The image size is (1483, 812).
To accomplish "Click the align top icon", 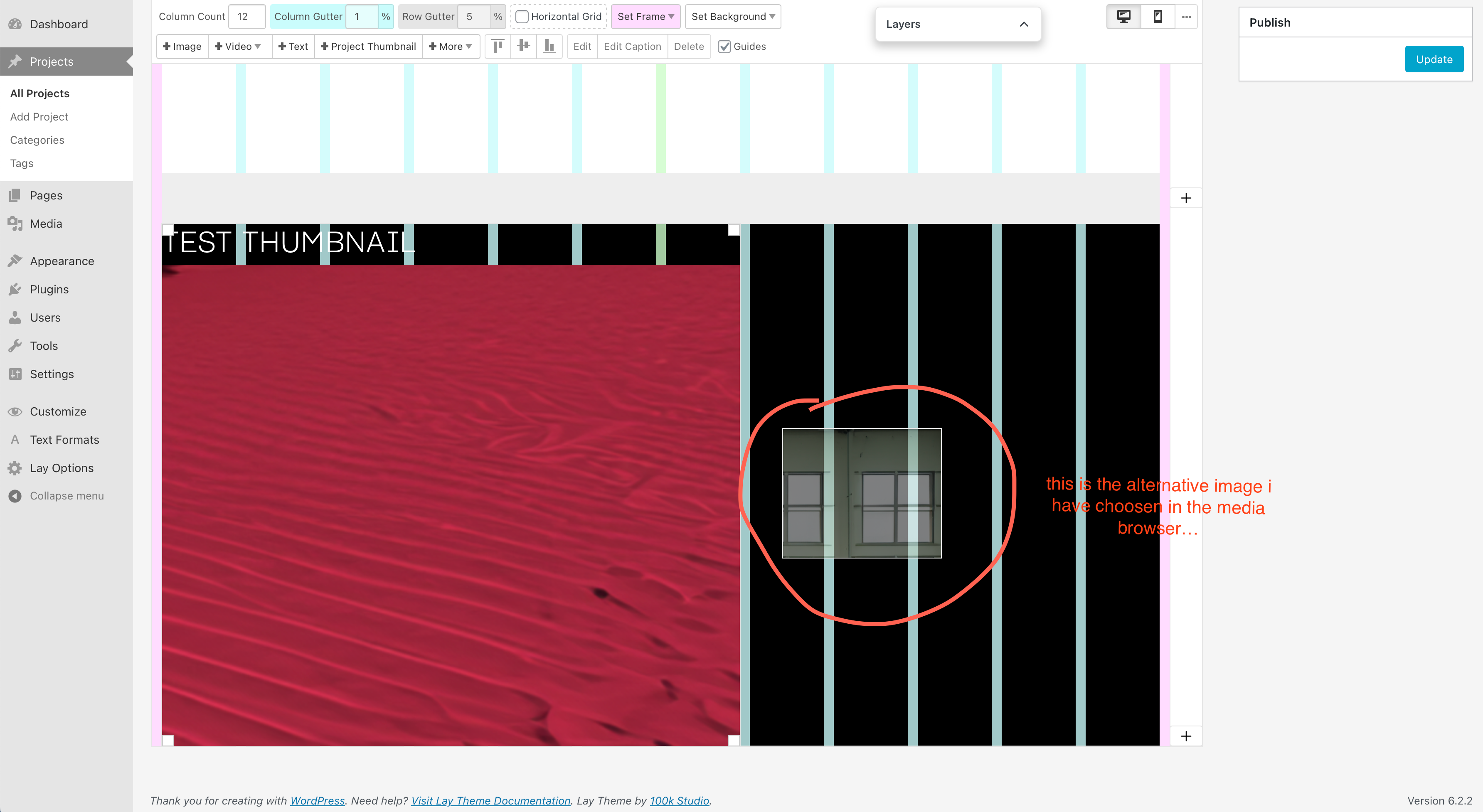I will 498,46.
